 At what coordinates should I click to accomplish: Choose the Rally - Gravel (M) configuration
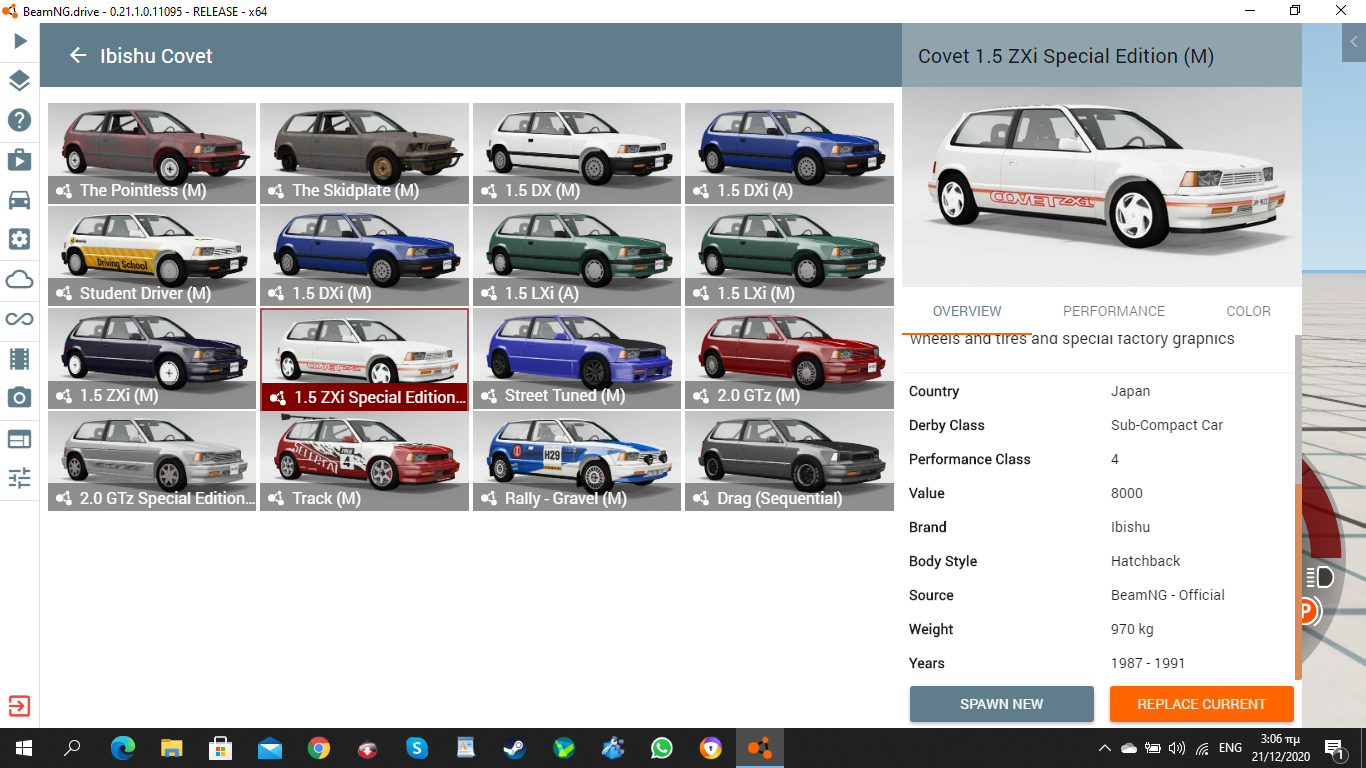[578, 461]
